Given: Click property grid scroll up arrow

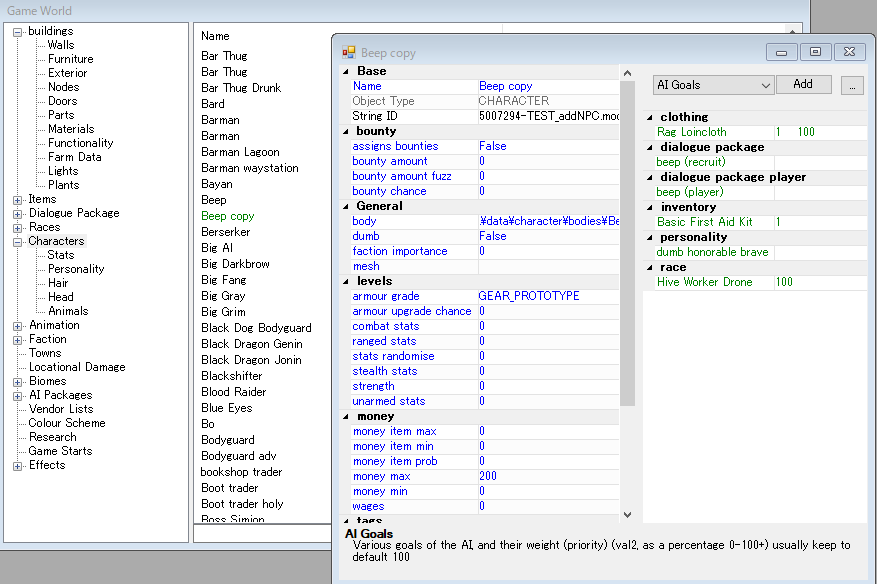Looking at the screenshot, I should [627, 73].
